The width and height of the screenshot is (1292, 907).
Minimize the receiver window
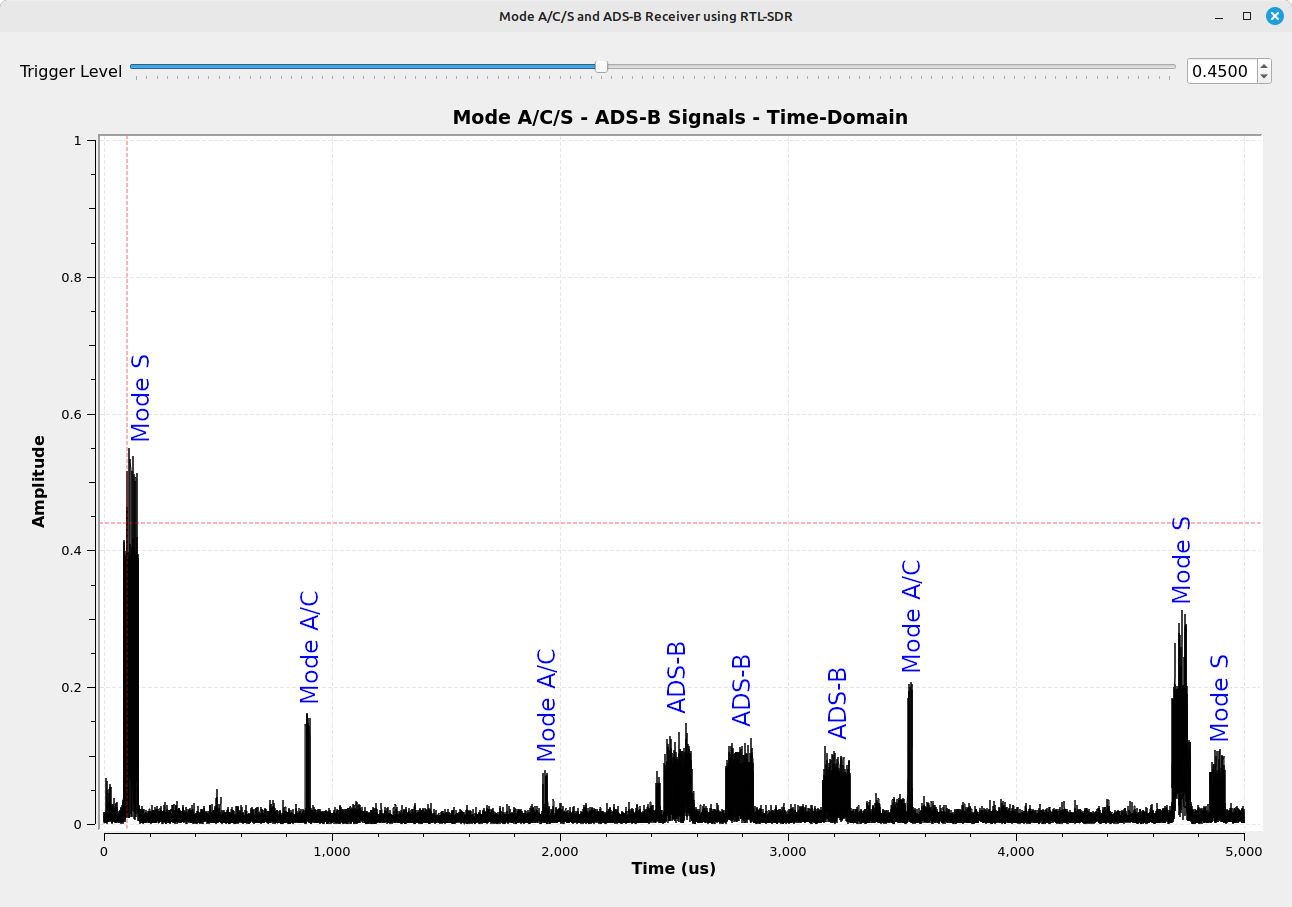pos(1219,16)
